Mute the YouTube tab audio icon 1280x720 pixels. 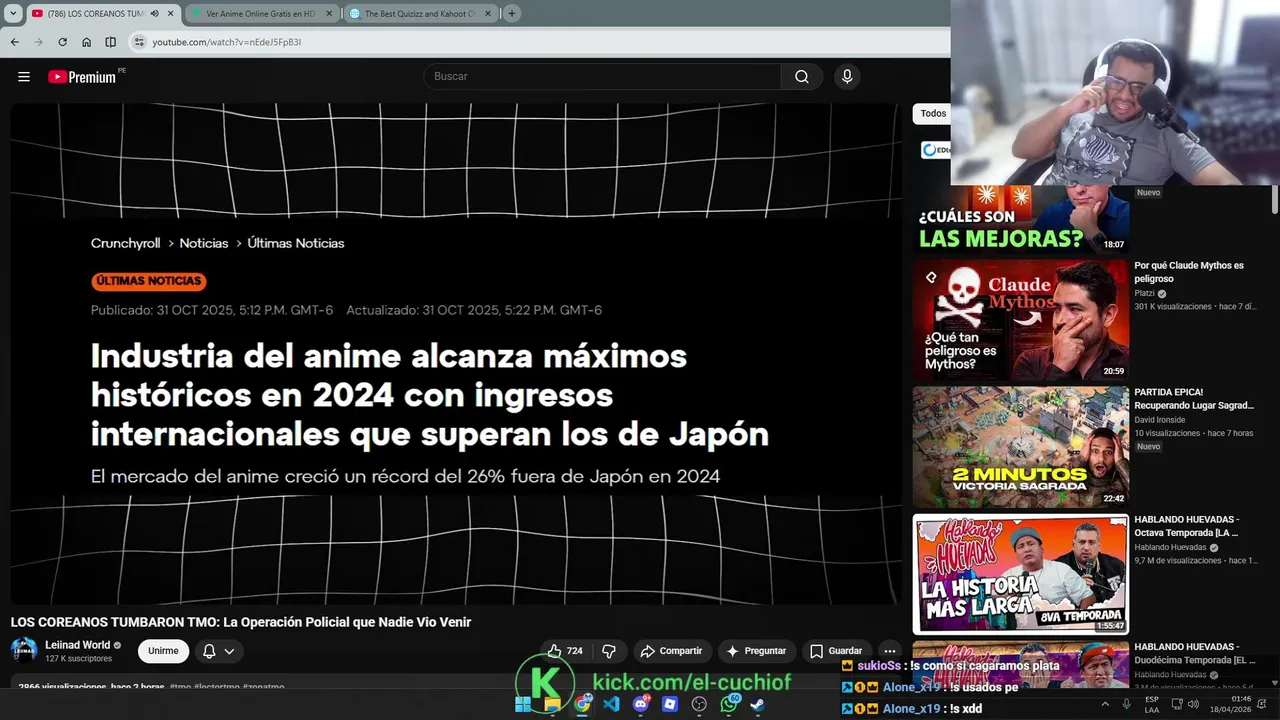coord(154,14)
